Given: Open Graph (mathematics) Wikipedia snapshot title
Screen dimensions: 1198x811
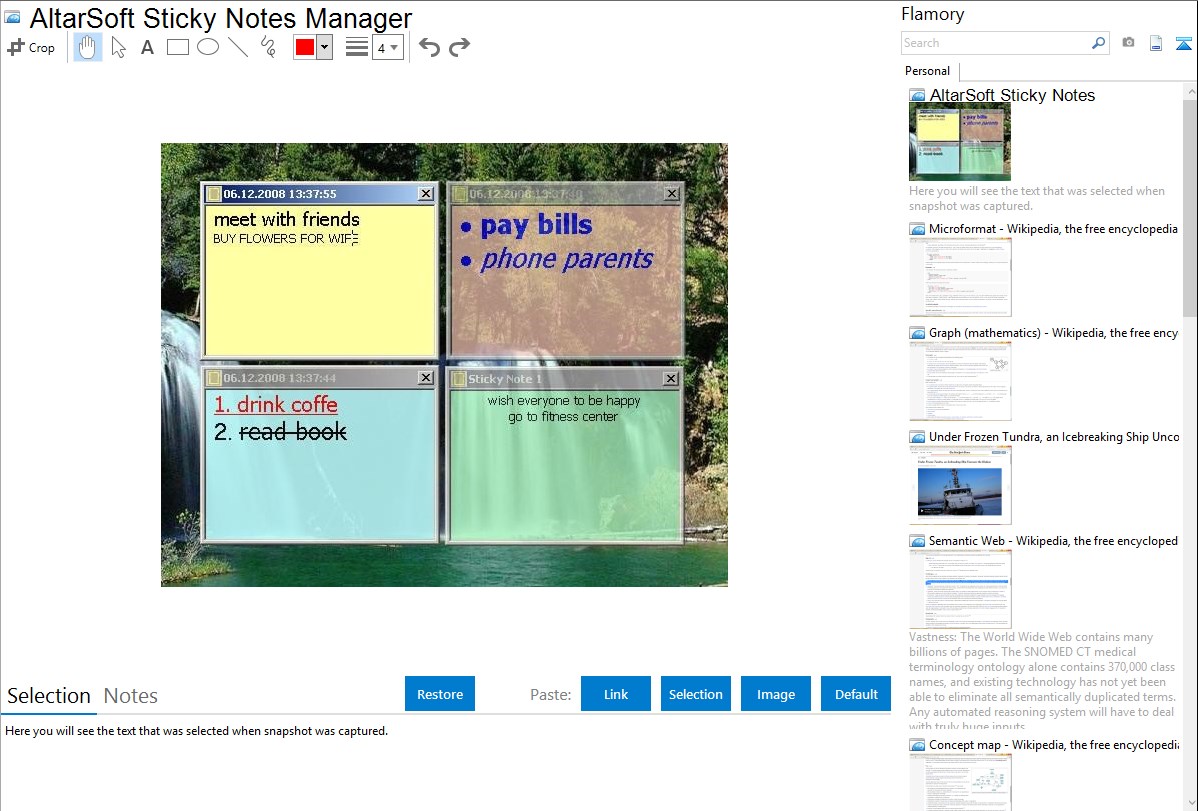Looking at the screenshot, I should tap(1053, 333).
